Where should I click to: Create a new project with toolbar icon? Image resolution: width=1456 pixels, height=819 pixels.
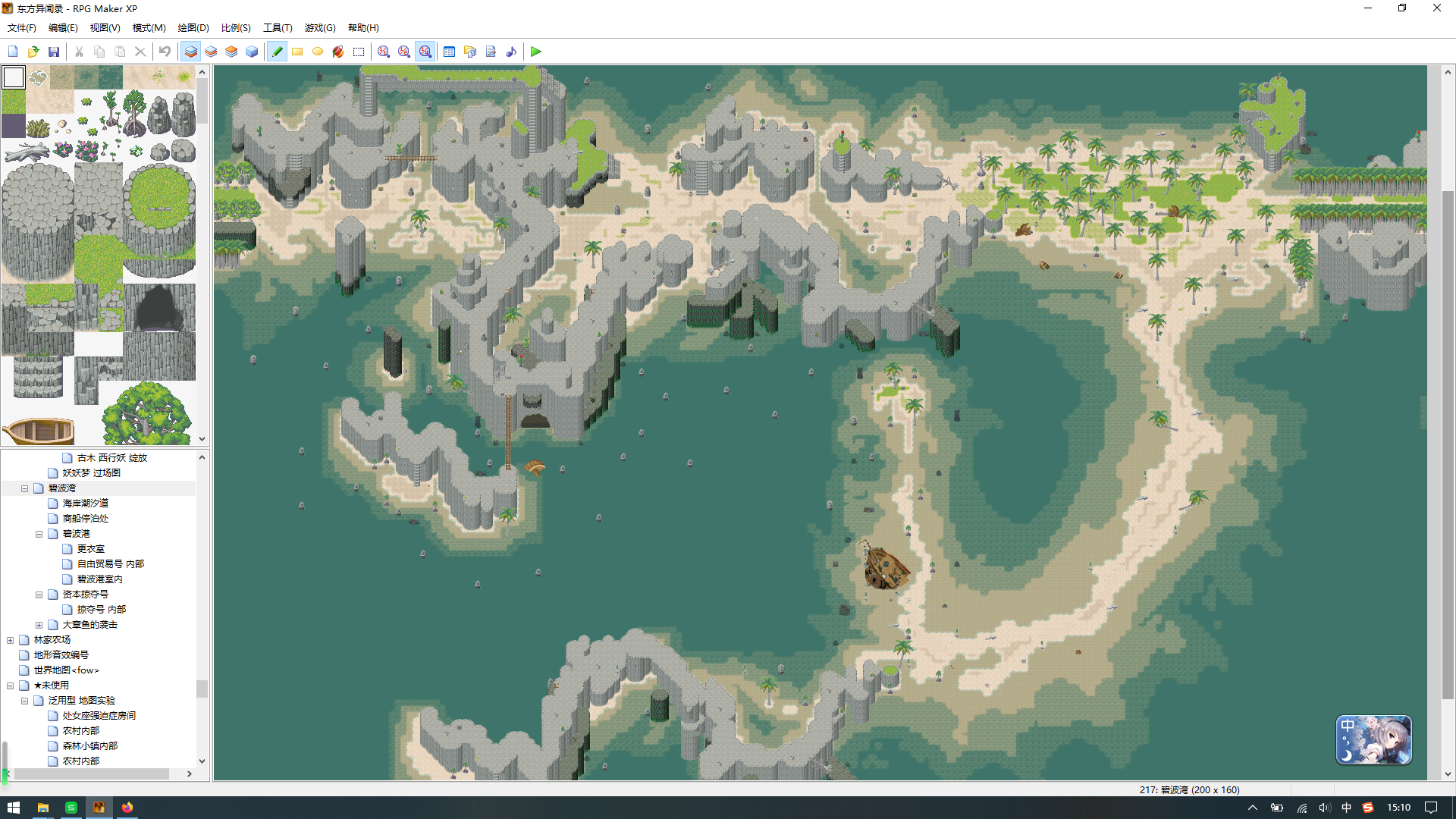(13, 52)
